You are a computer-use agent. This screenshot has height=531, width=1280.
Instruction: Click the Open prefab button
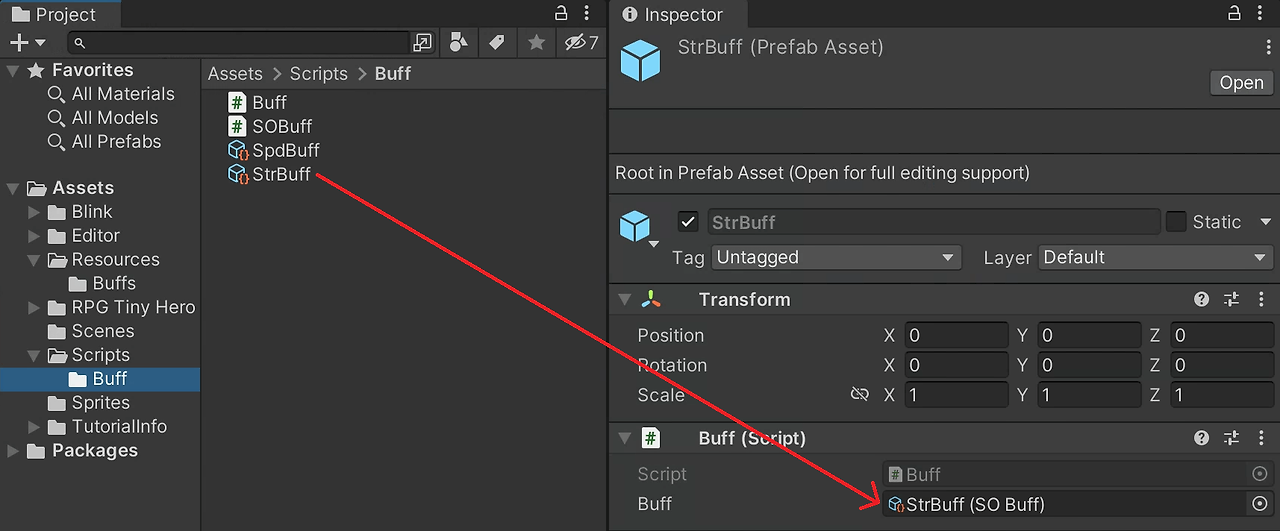click(1241, 82)
